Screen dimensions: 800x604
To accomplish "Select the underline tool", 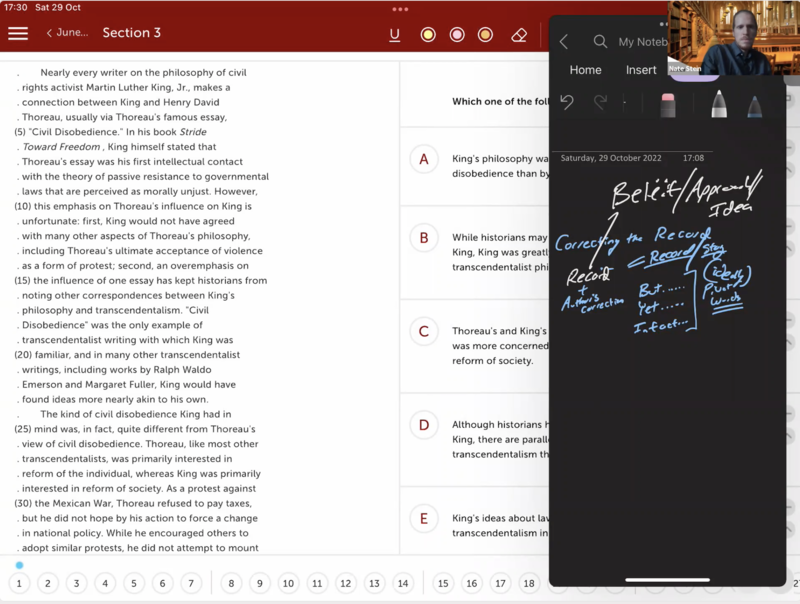I will [x=395, y=35].
